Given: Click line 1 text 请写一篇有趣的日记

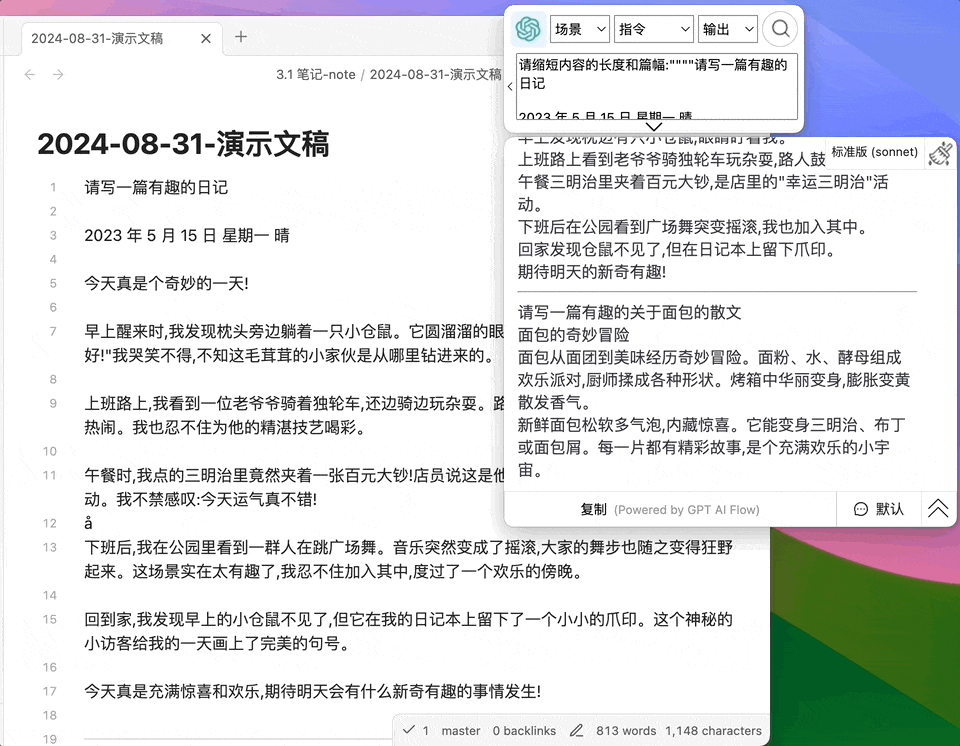Looking at the screenshot, I should [x=156, y=187].
